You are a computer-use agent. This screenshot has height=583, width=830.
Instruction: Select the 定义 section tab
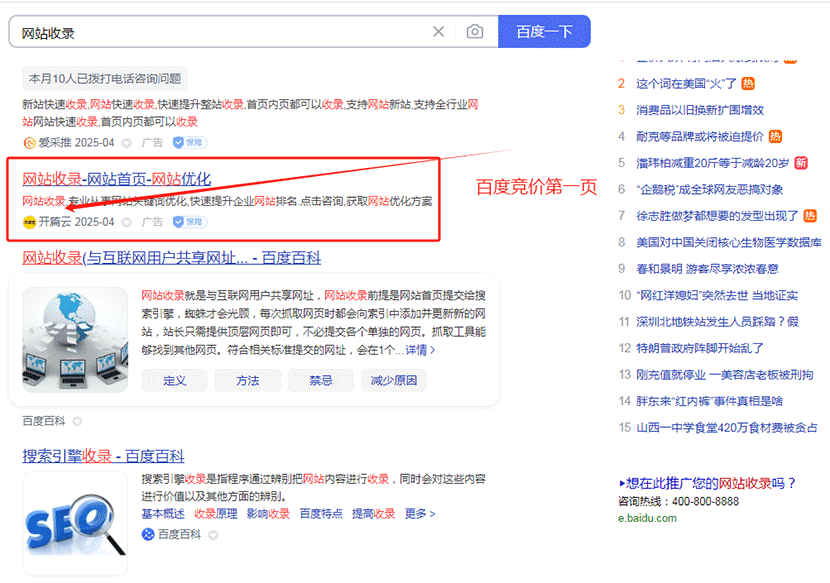point(174,381)
